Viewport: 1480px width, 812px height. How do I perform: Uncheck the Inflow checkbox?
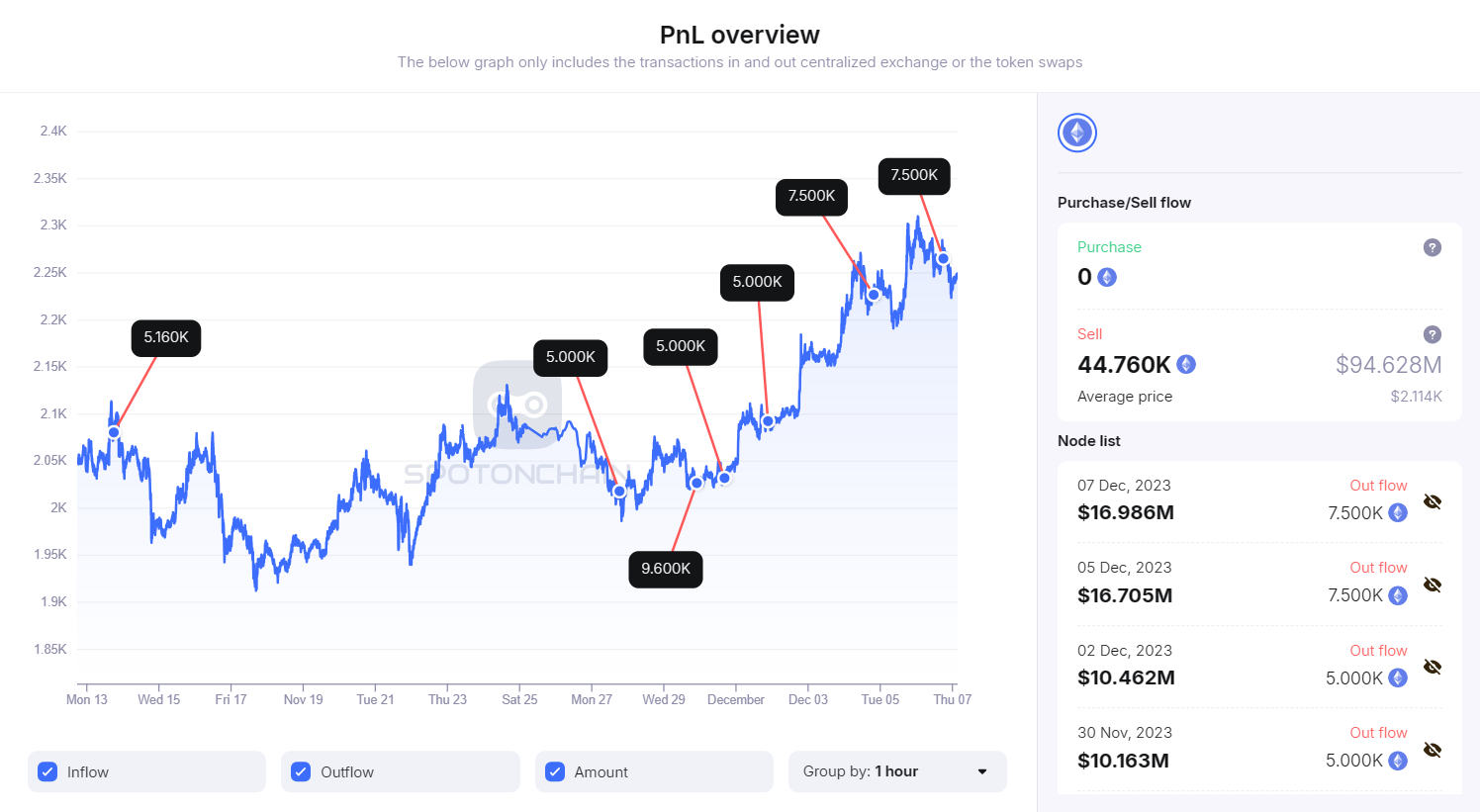(47, 771)
